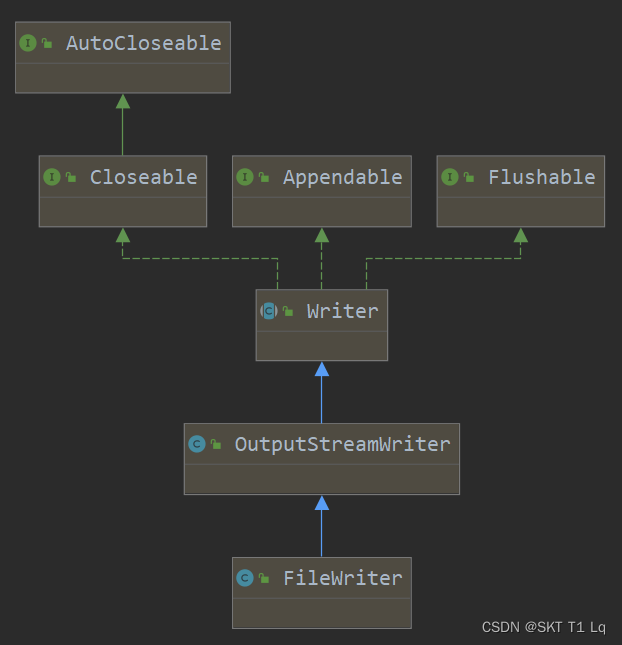Click the empty body of Writer node
The image size is (622, 645).
(x=321, y=345)
